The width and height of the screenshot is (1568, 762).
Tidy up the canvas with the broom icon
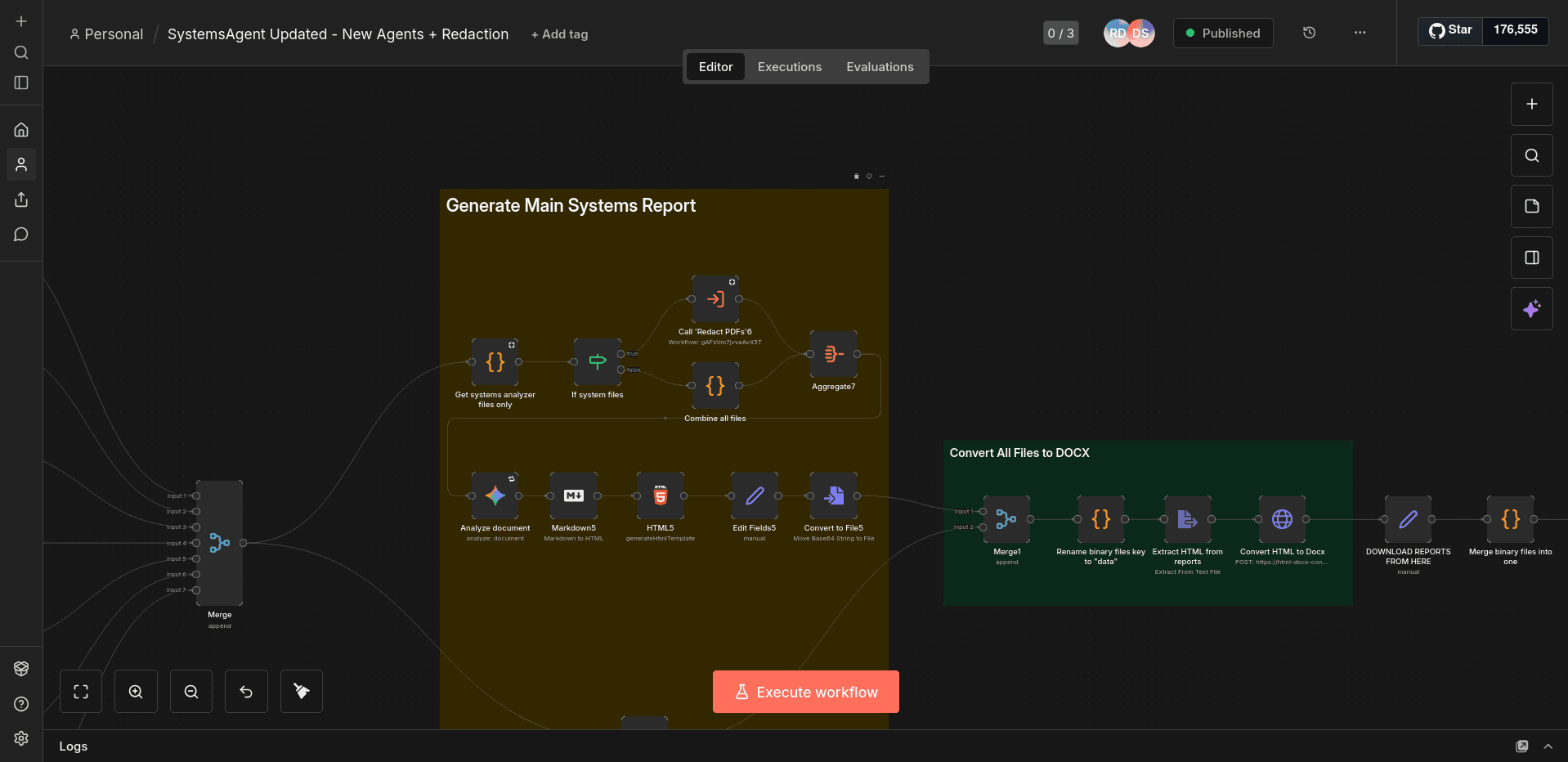tap(301, 691)
